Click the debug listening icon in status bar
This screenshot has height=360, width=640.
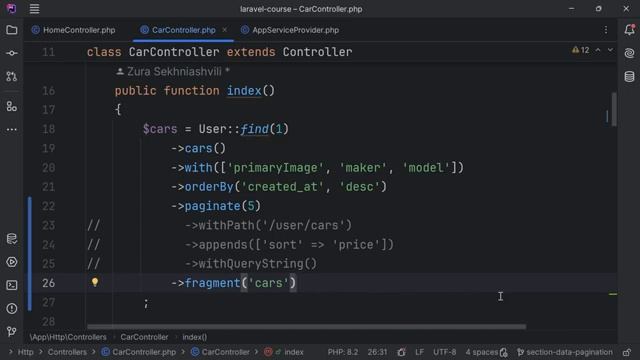coord(401,352)
